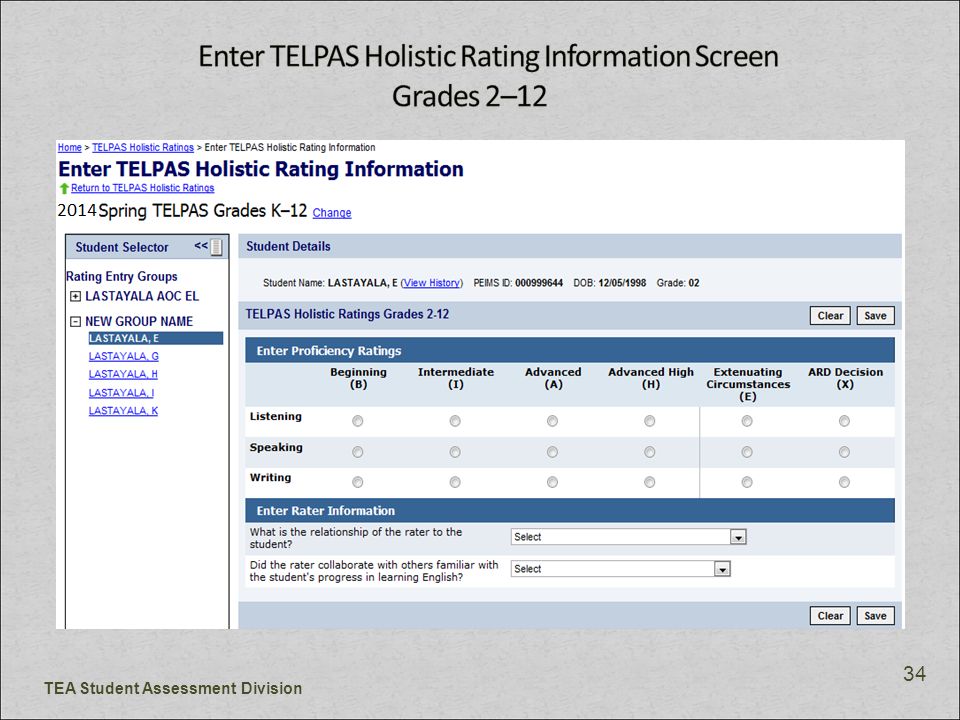Viewport: 960px width, 720px height.
Task: Click the Student Selector panel title
Action: 122,247
